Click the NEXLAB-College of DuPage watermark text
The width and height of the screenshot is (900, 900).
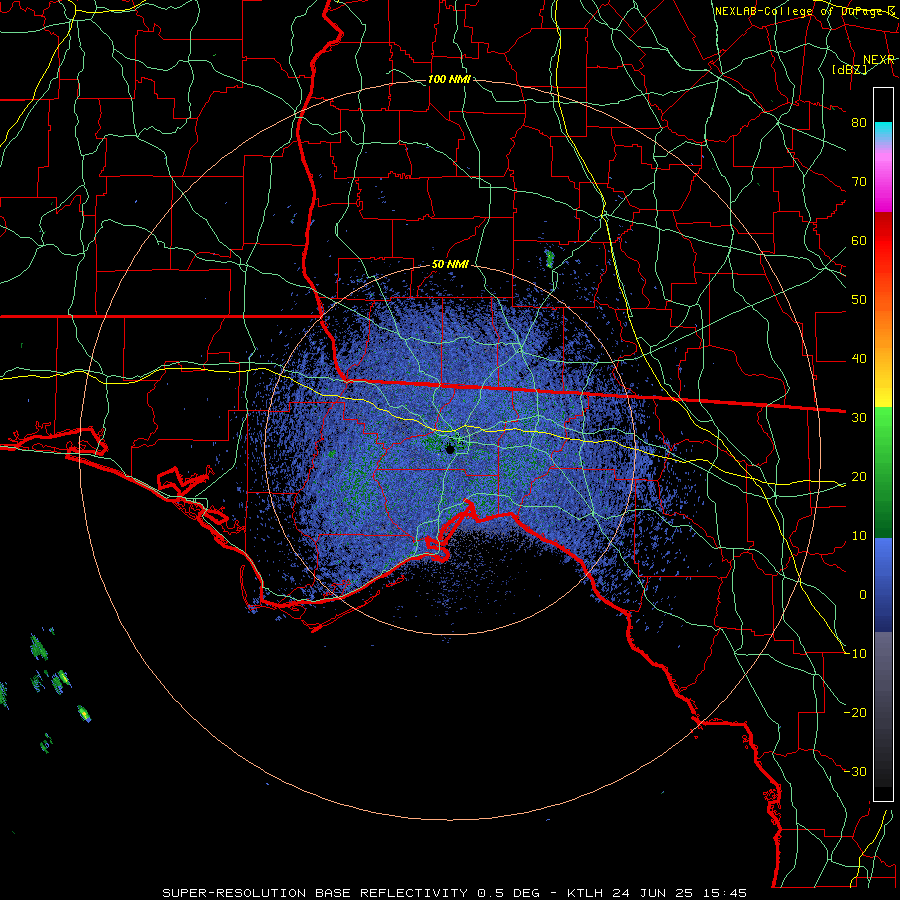click(805, 11)
